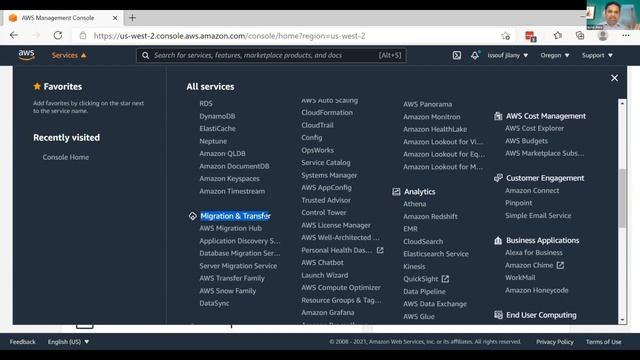640x360 pixels.
Task: Open the Terms of Use link
Action: point(604,342)
